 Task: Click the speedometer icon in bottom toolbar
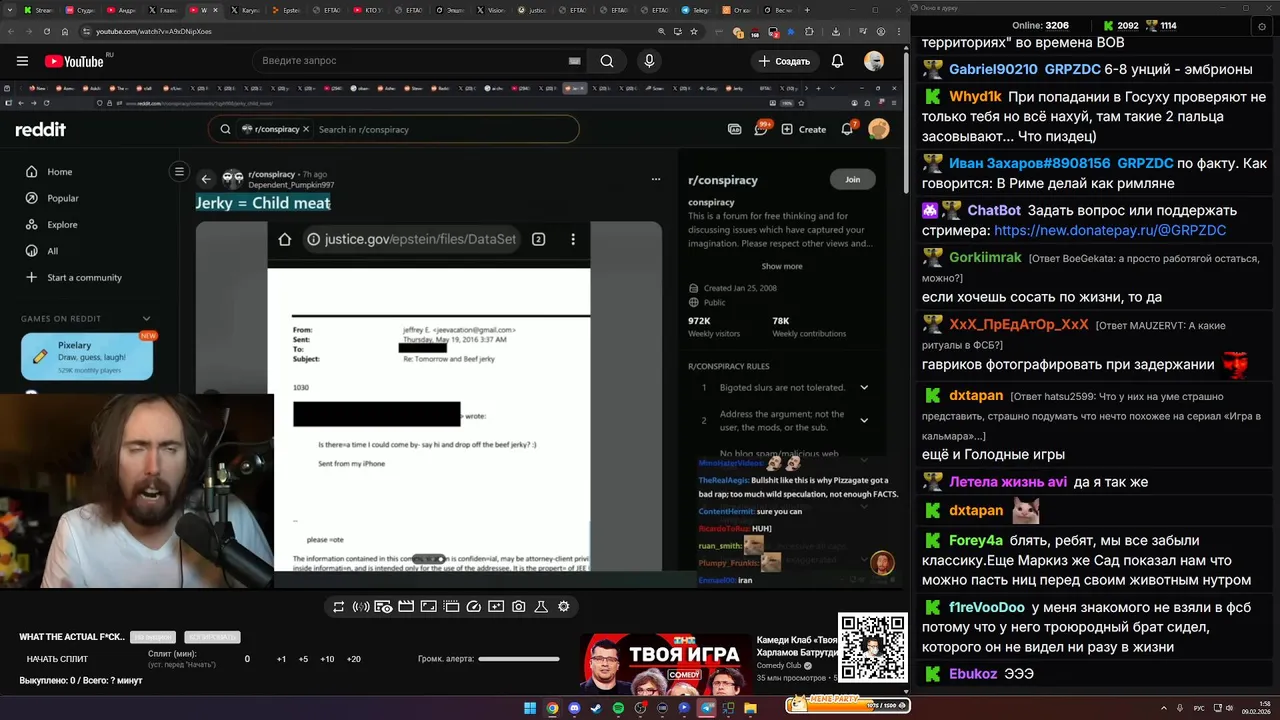point(474,606)
